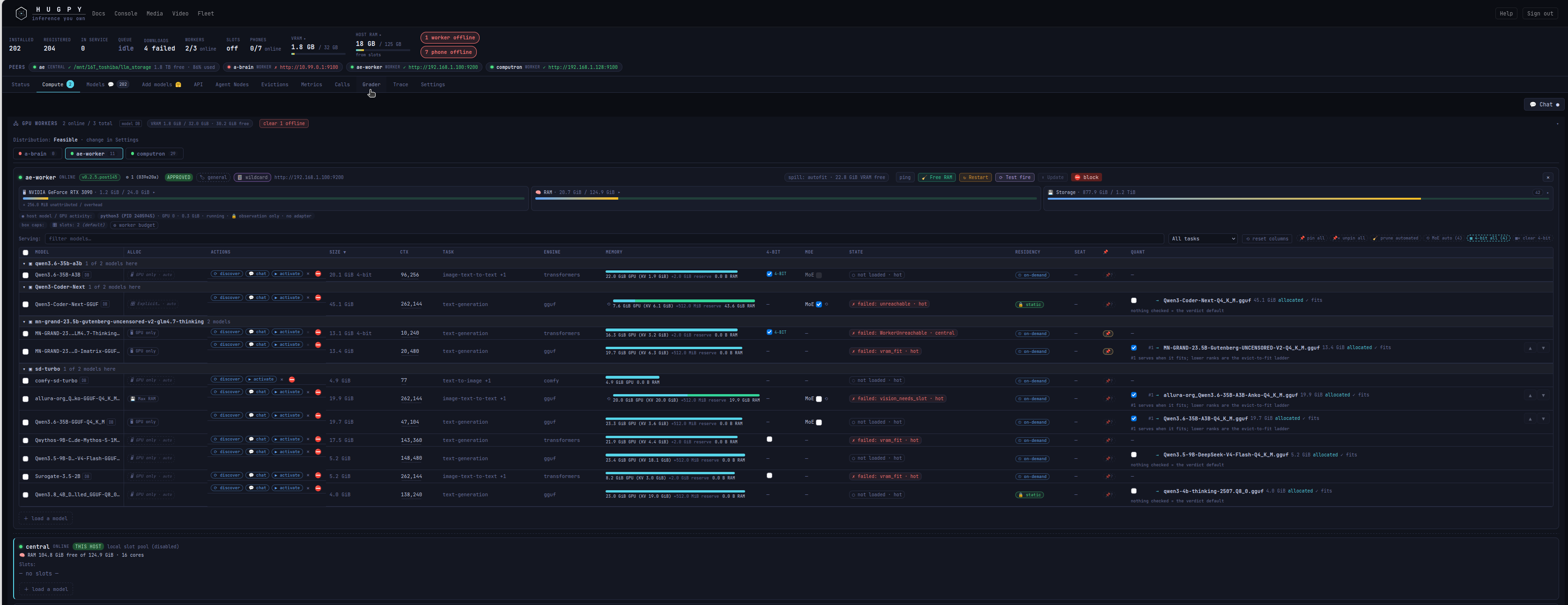
Task: Click the red remove icon for comfy-sd-turbo
Action: (292, 380)
